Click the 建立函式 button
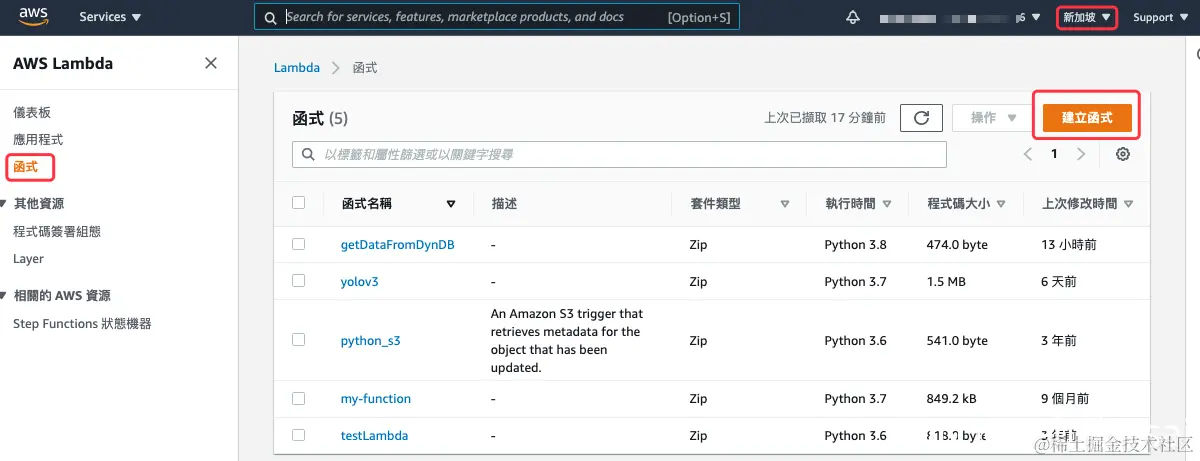 coord(1087,118)
